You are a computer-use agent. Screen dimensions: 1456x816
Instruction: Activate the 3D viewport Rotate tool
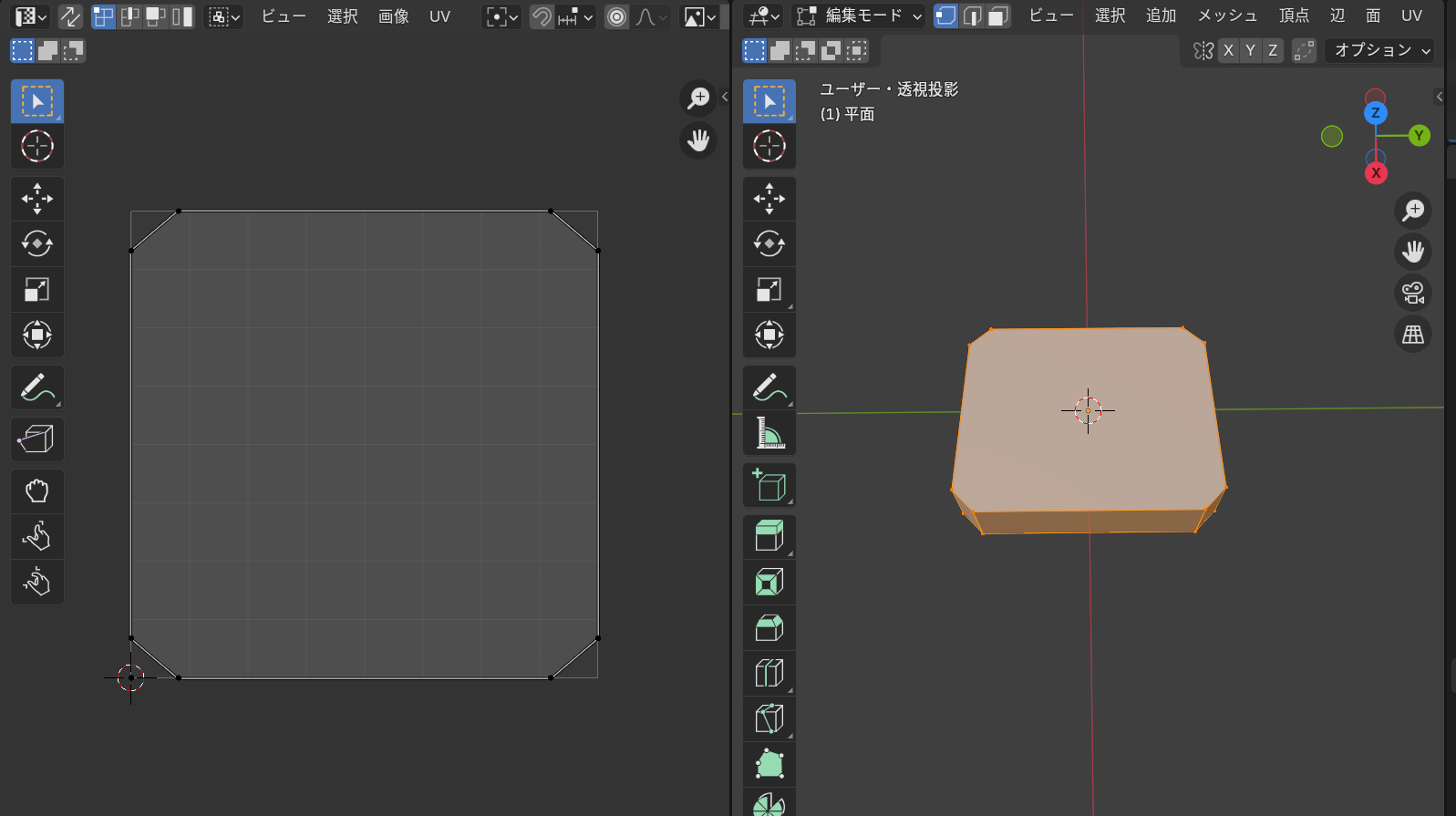coord(769,243)
